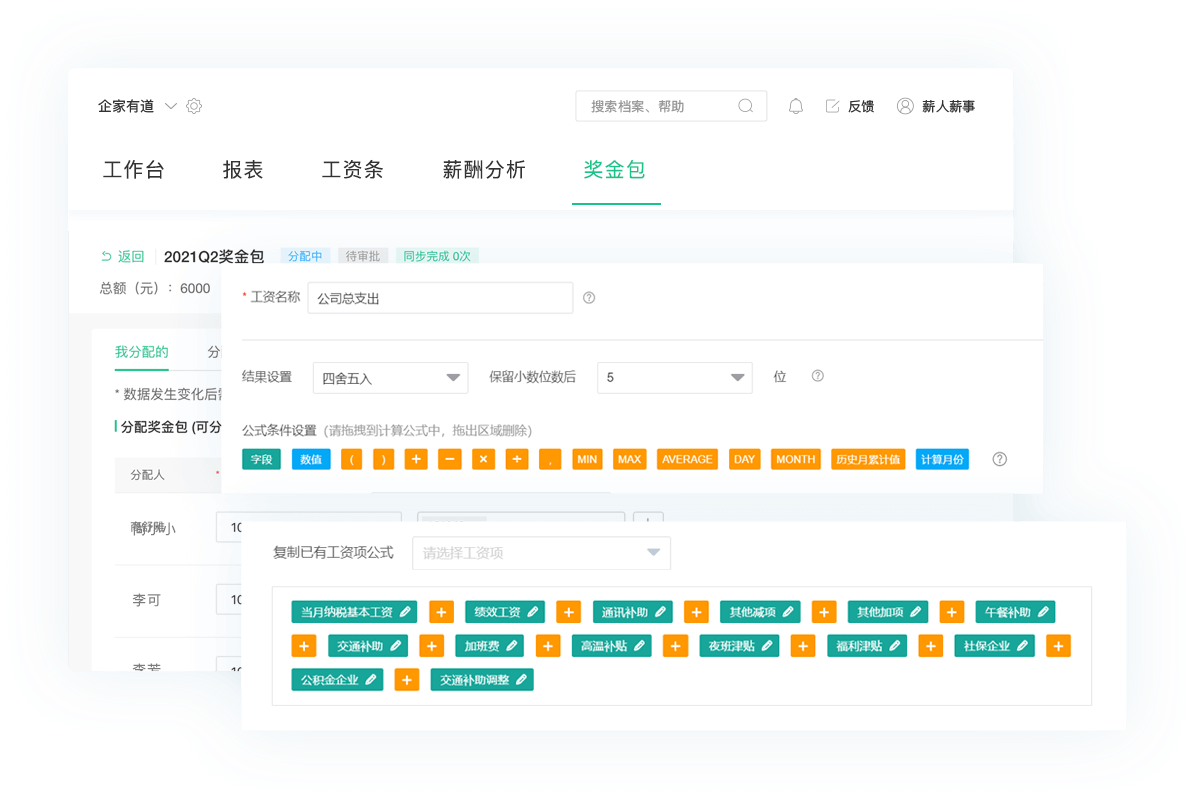Click the 字段 field button

[261, 459]
